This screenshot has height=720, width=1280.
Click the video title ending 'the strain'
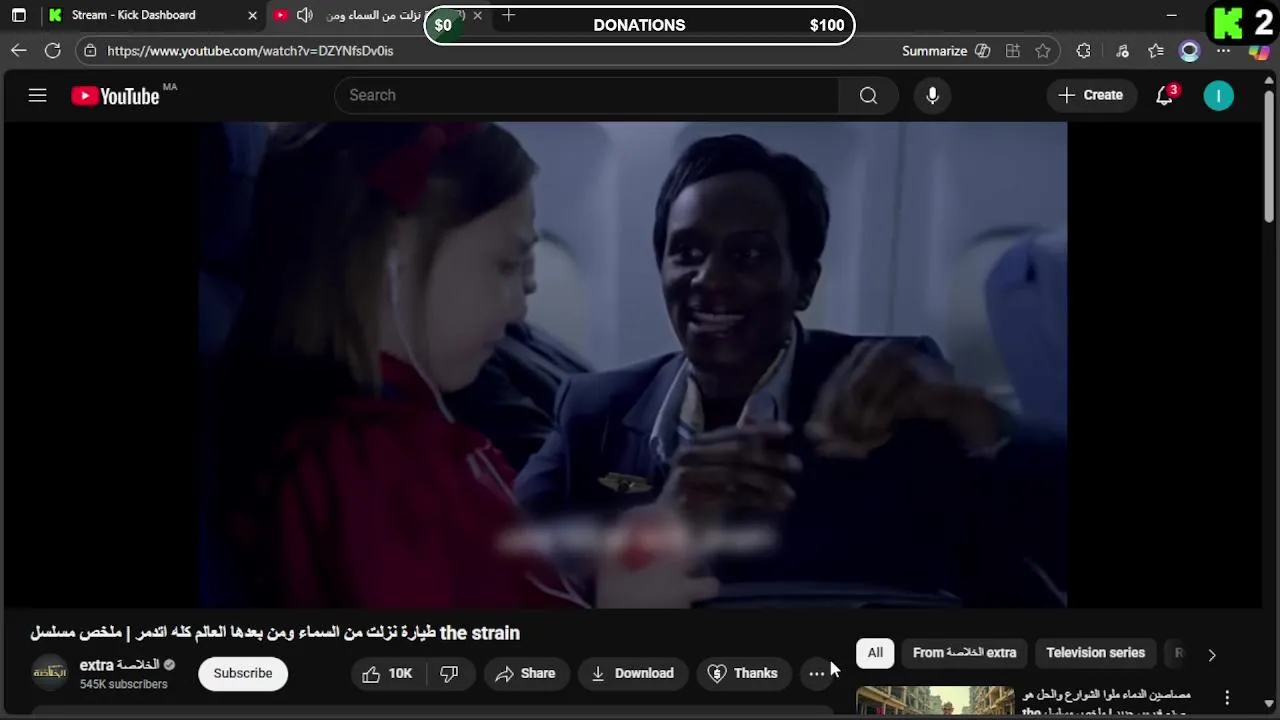pos(275,633)
